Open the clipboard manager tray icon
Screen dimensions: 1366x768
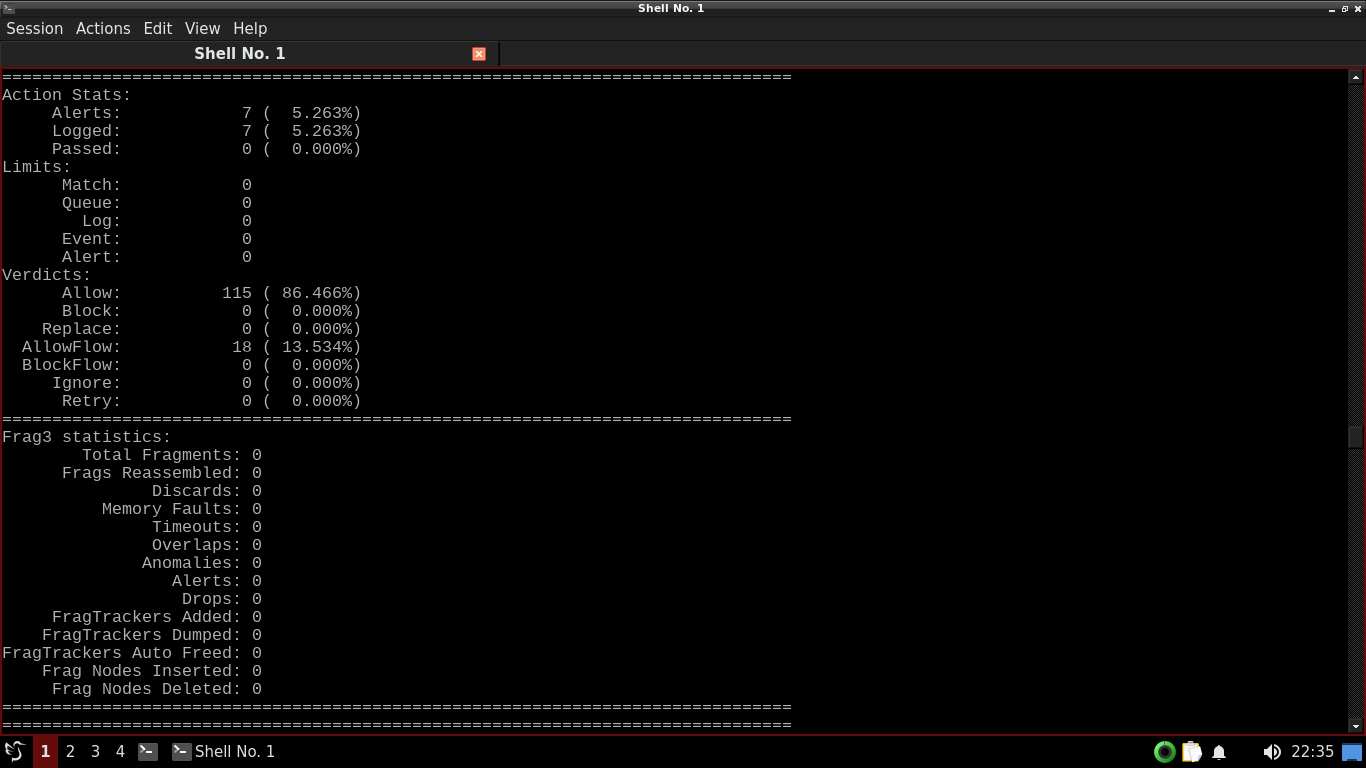click(1192, 752)
